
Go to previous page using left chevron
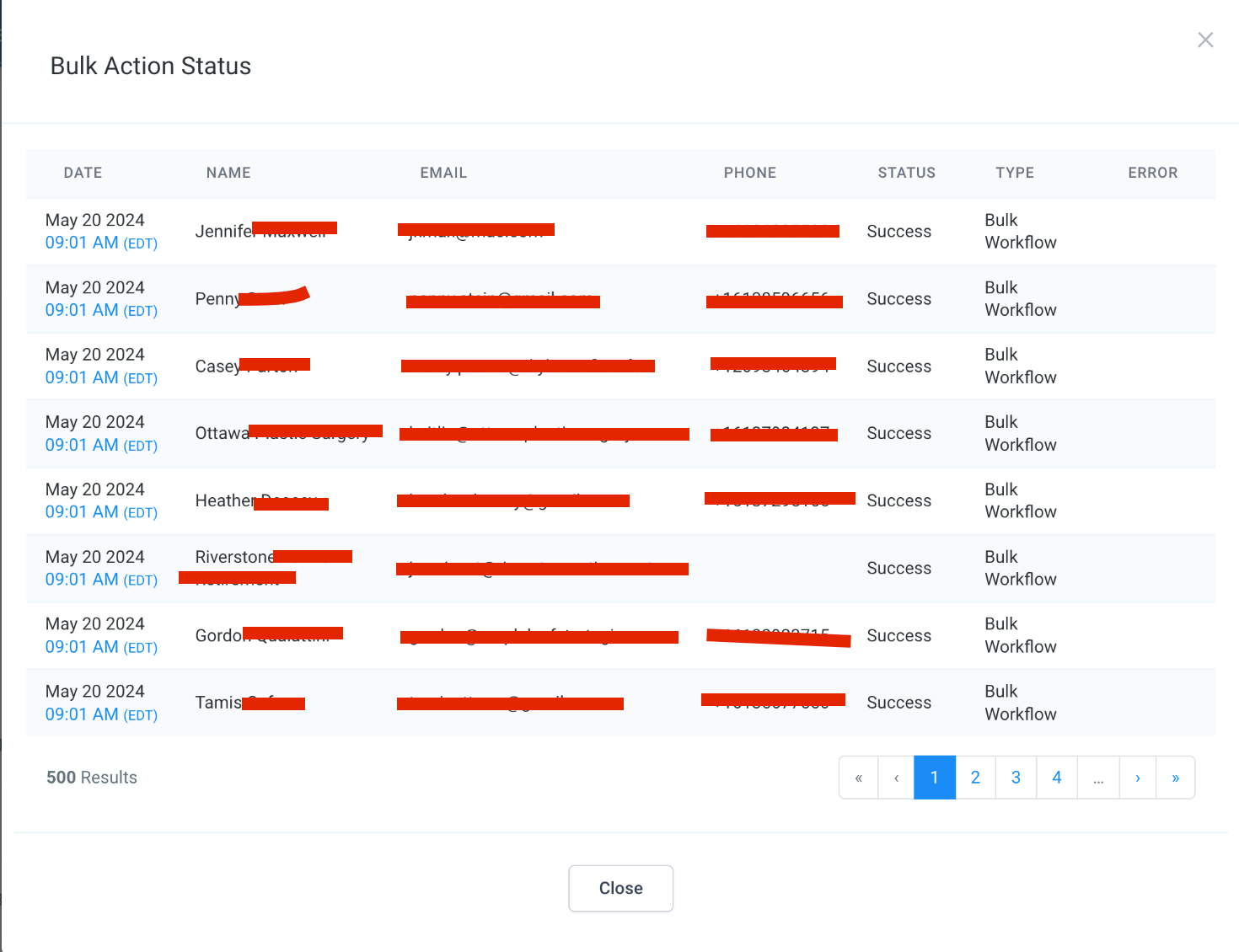[896, 778]
